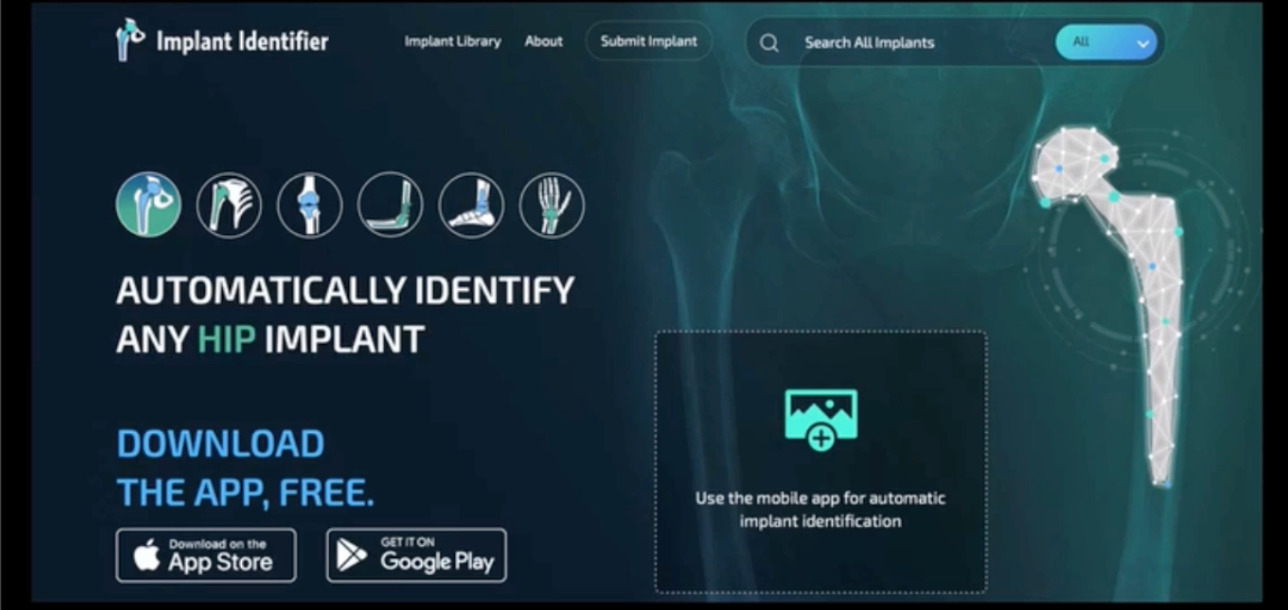Expand the All category dropdown
The image size is (1288, 610).
[x=1107, y=42]
